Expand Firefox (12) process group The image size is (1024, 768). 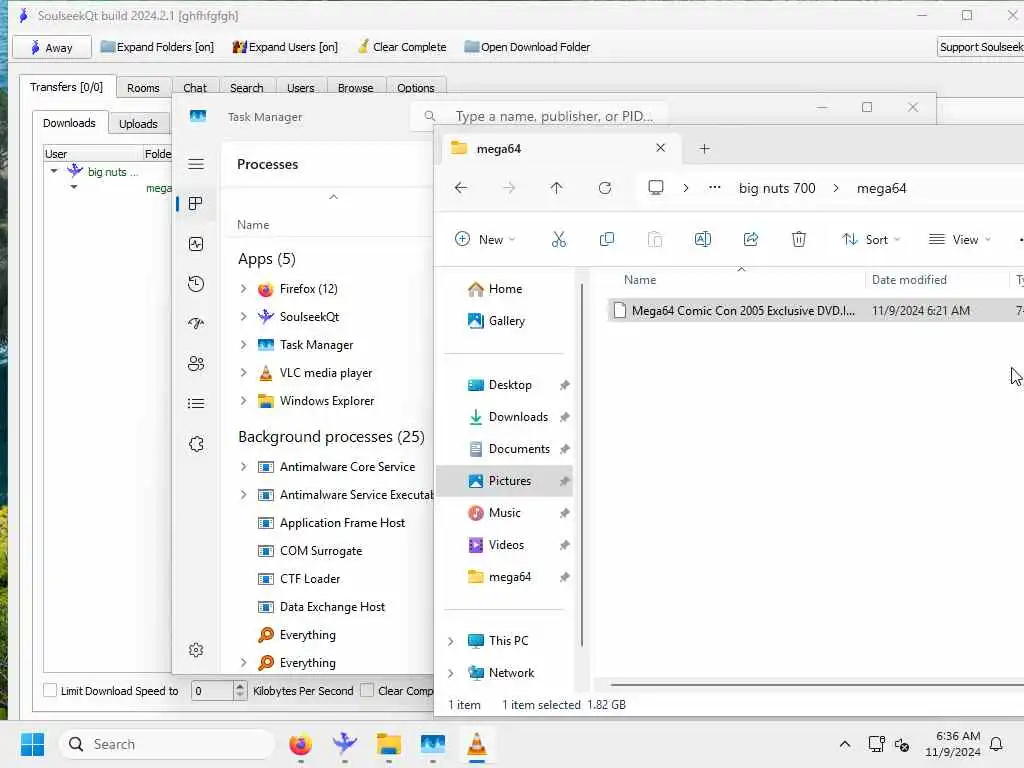[x=244, y=289]
